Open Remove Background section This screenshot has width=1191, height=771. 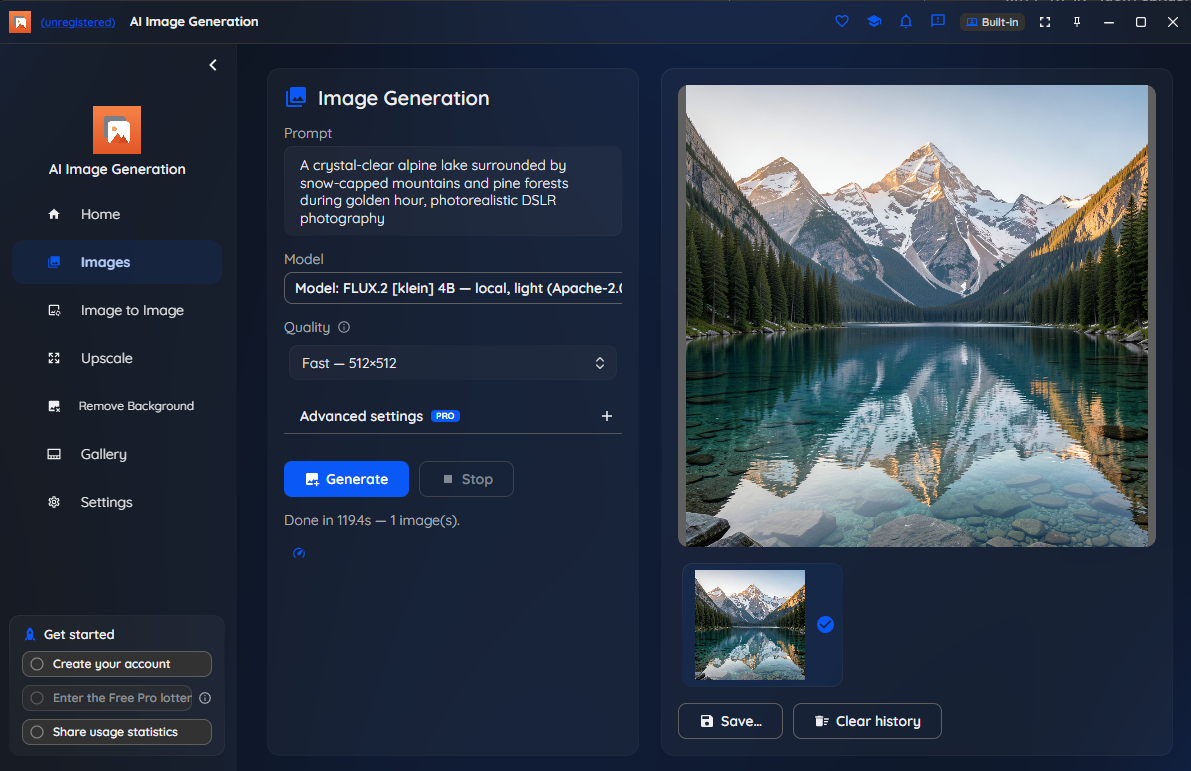pyautogui.click(x=117, y=406)
